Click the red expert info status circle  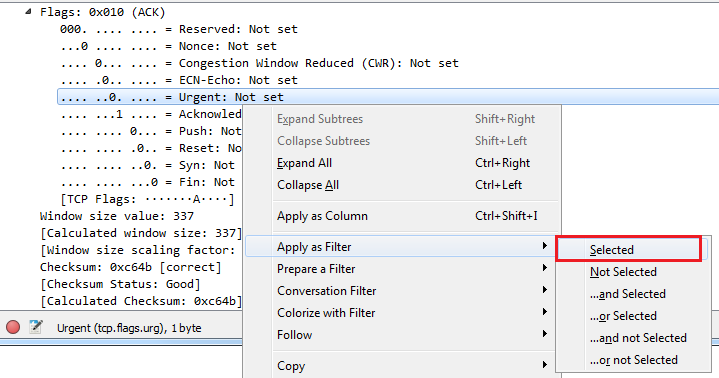click(x=13, y=327)
